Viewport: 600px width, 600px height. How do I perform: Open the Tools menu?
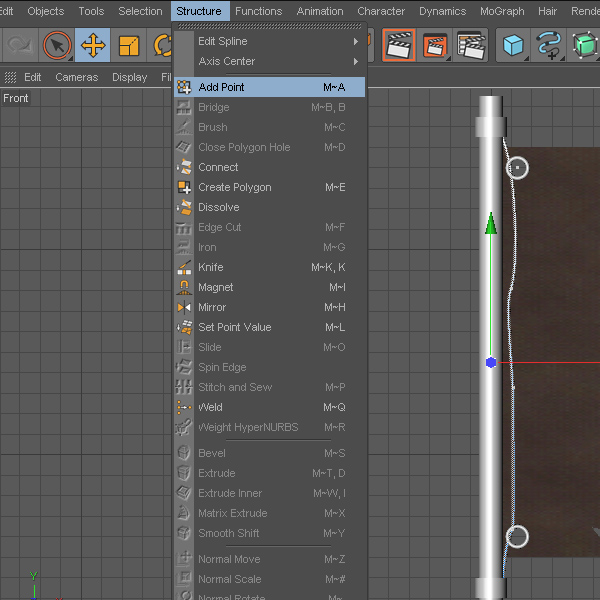[91, 11]
